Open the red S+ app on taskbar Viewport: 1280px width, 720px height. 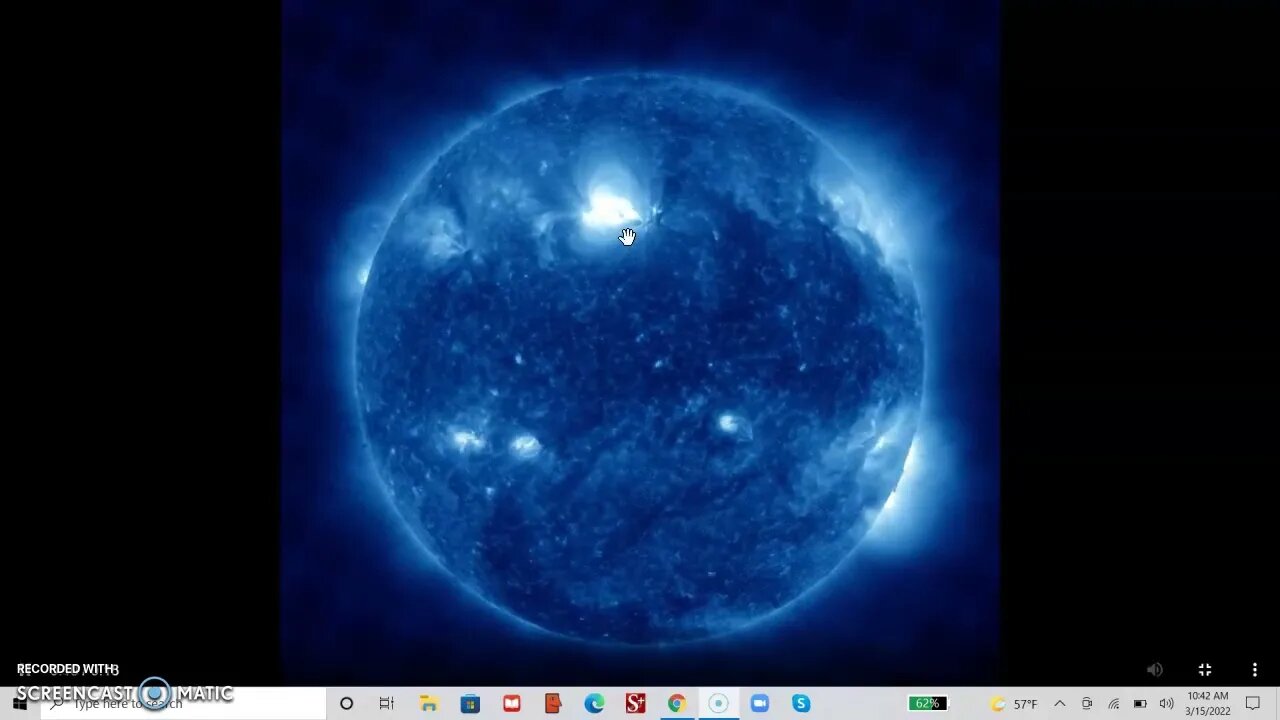pos(635,704)
